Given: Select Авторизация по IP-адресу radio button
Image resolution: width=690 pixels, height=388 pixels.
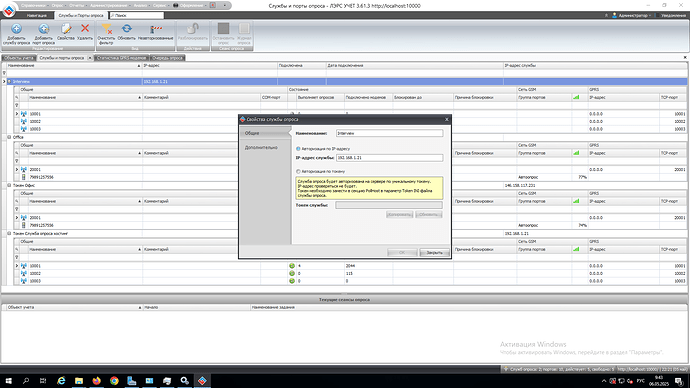Looking at the screenshot, I should click(298, 149).
